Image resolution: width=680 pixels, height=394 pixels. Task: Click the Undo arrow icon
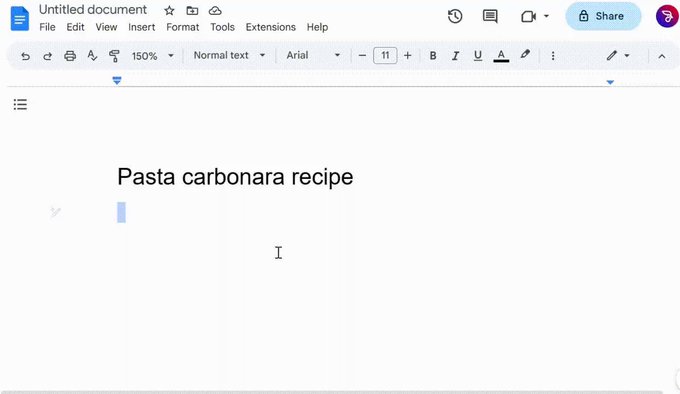pyautogui.click(x=25, y=56)
